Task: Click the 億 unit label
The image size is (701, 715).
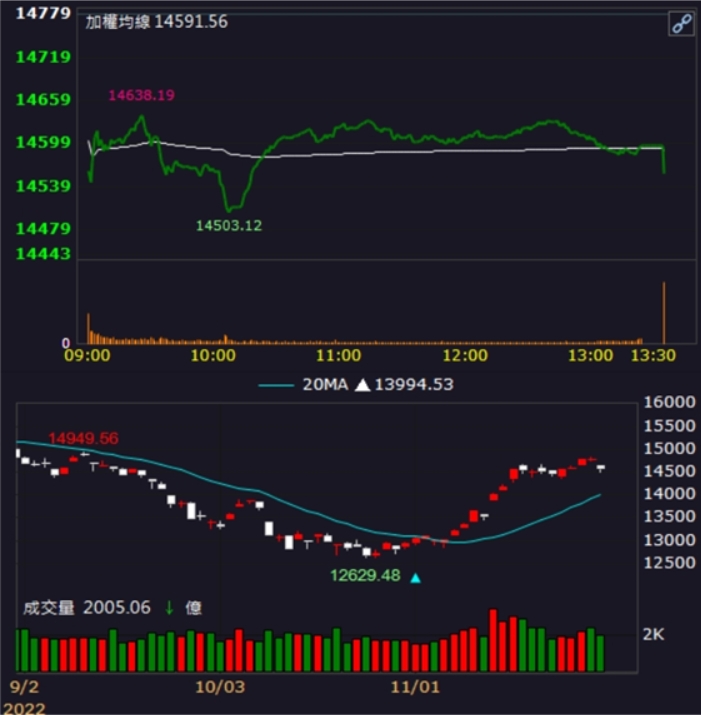Action: [x=193, y=608]
